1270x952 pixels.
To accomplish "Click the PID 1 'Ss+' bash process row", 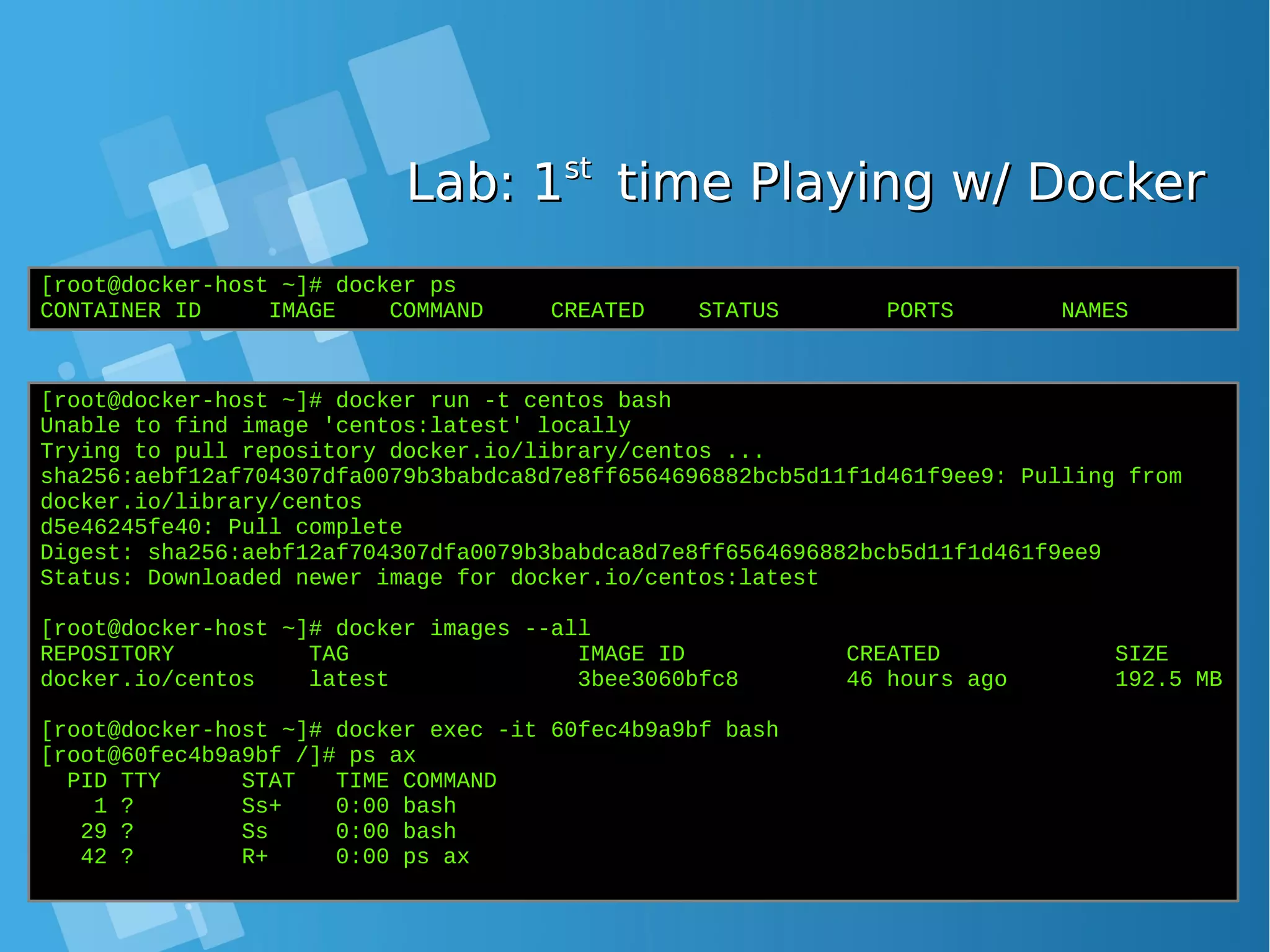I will pos(275,806).
